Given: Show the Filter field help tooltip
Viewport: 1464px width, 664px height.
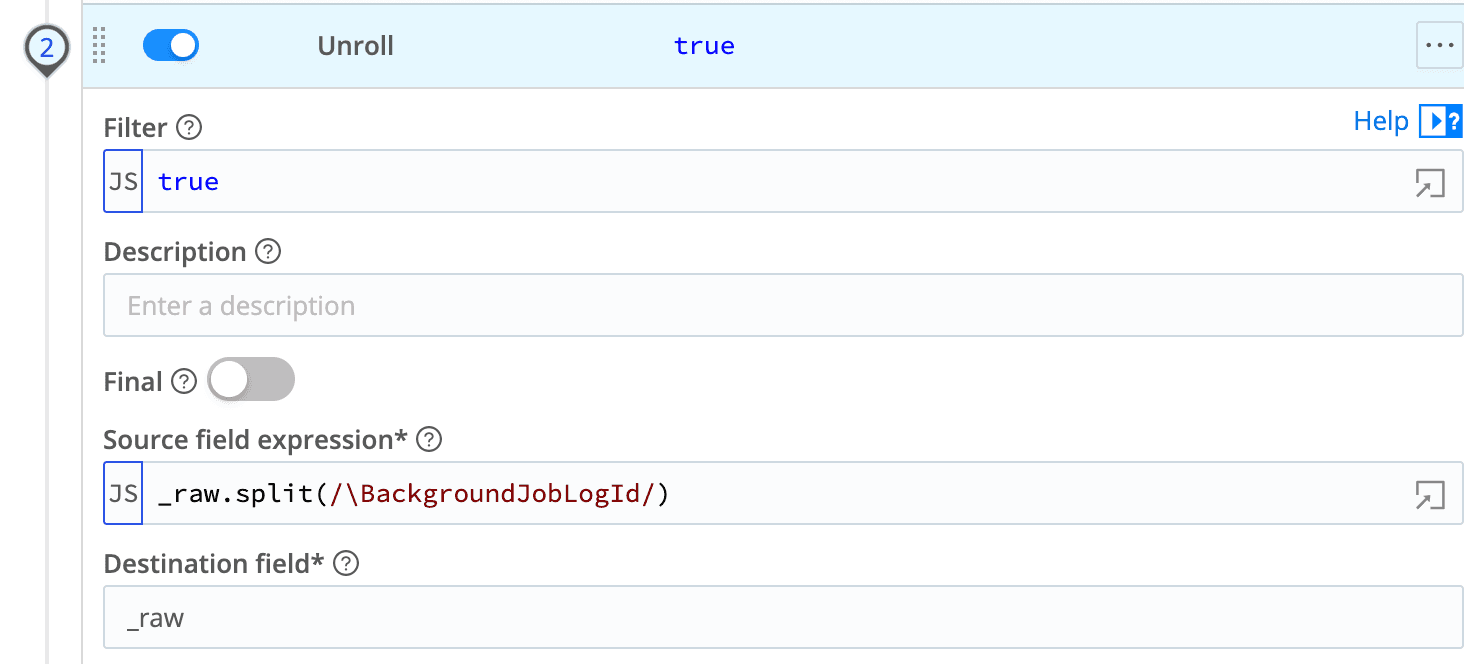Looking at the screenshot, I should [x=189, y=128].
